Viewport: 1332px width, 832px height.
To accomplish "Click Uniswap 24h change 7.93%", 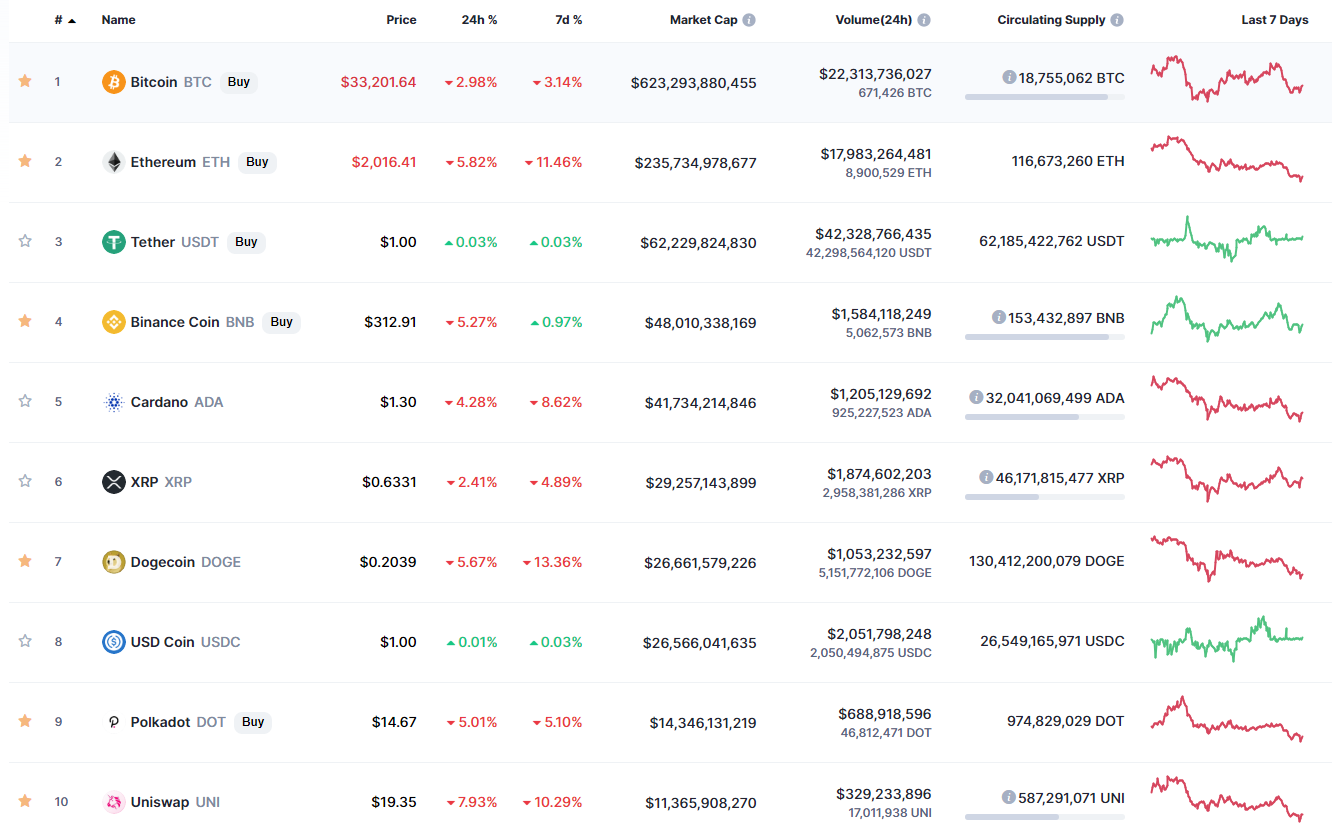I will click(471, 802).
